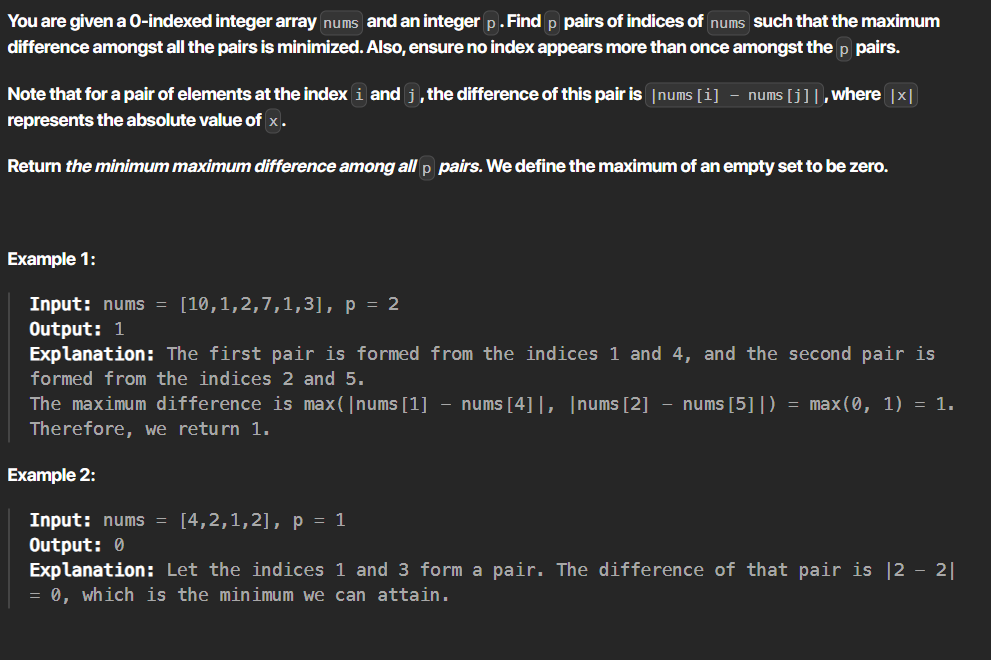The width and height of the screenshot is (991, 660).
Task: Click 'Explanation:' label in Example 1
Action: point(92,354)
